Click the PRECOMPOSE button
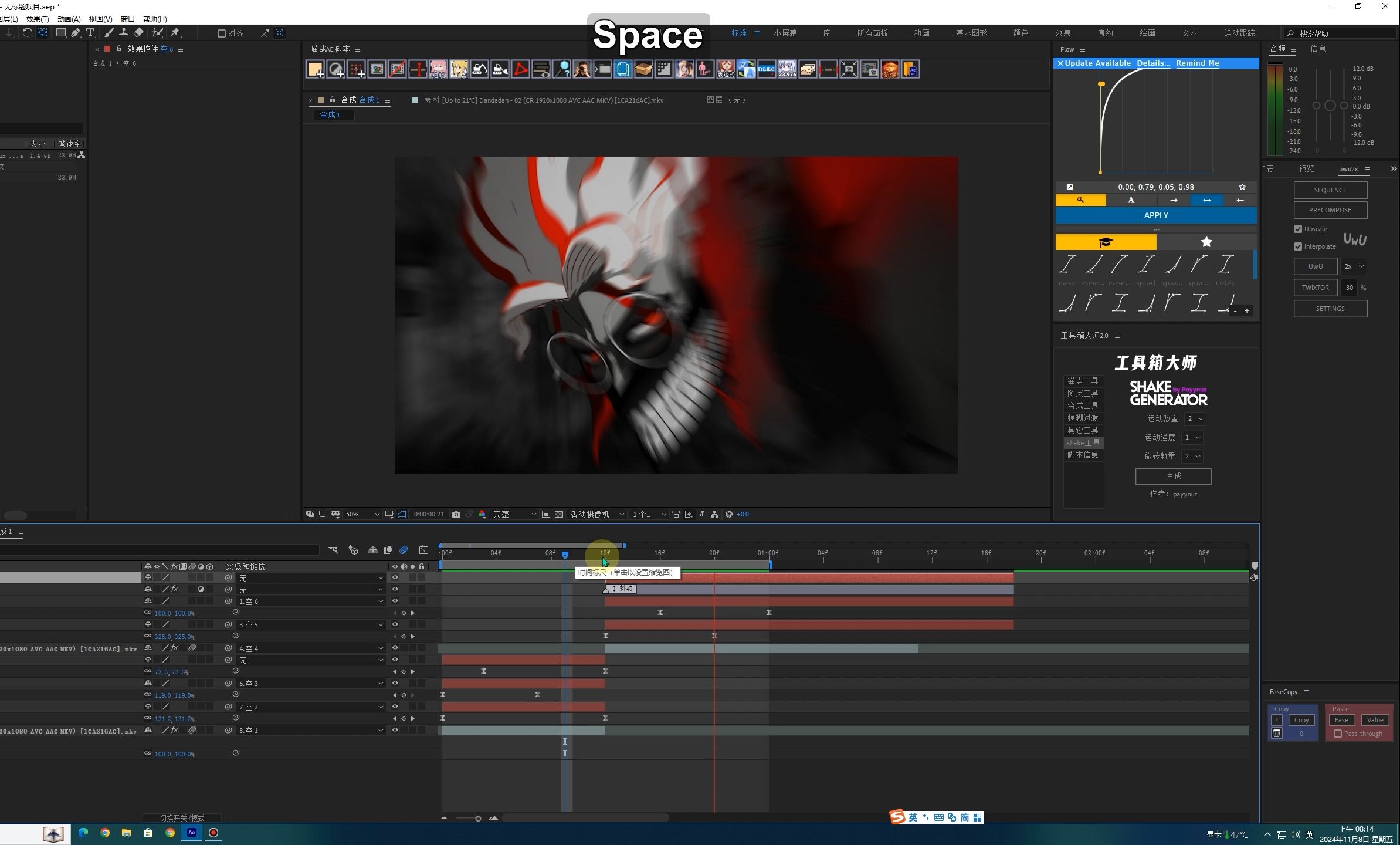 pos(1330,210)
